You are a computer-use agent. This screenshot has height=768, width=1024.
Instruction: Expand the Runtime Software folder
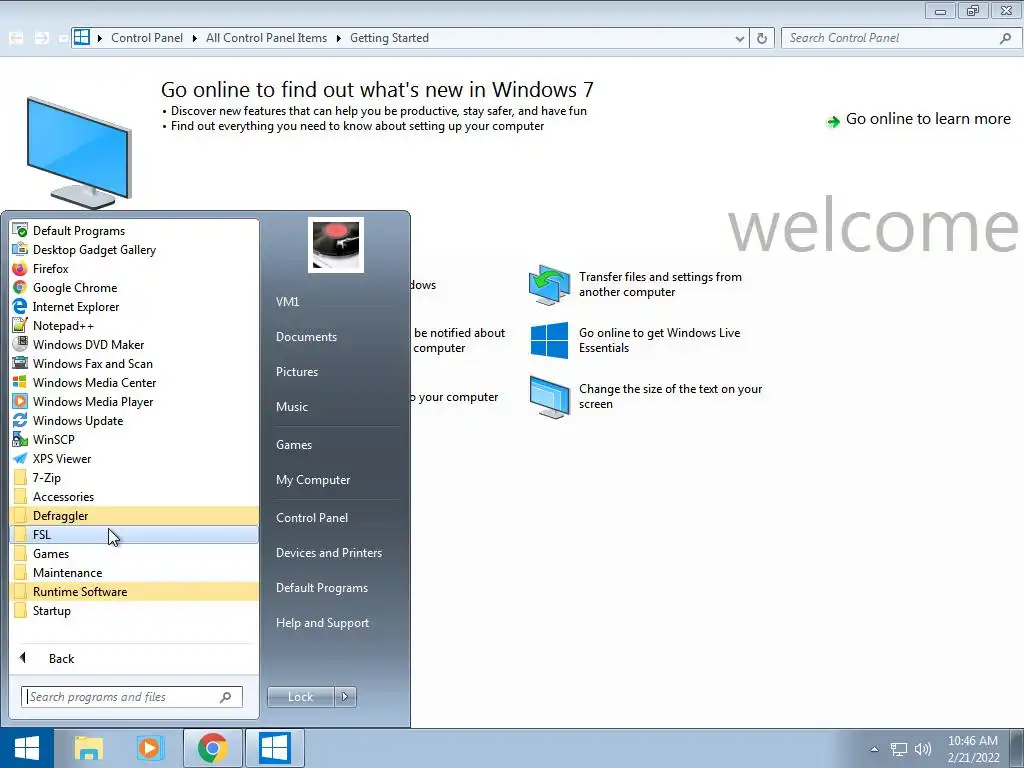click(x=134, y=591)
